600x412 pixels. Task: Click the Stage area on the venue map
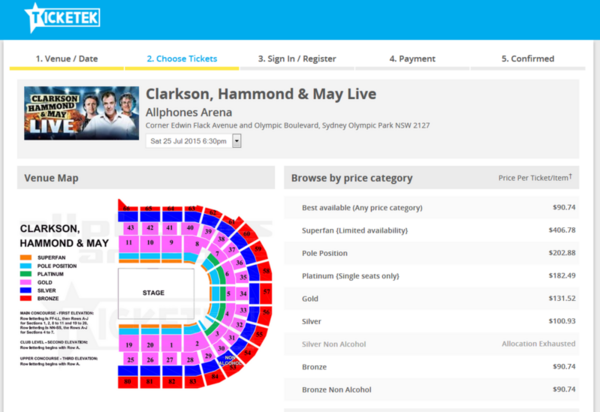pos(153,293)
